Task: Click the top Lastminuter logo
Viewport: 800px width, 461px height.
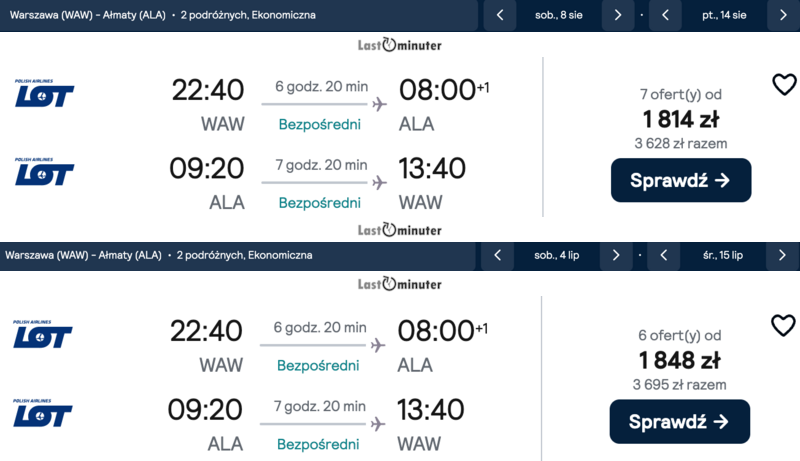Action: click(x=400, y=45)
